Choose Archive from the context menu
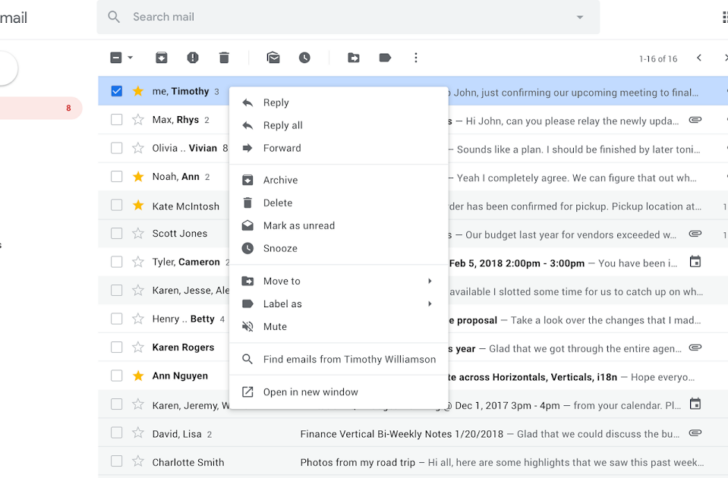The height and width of the screenshot is (478, 728). (x=338, y=180)
